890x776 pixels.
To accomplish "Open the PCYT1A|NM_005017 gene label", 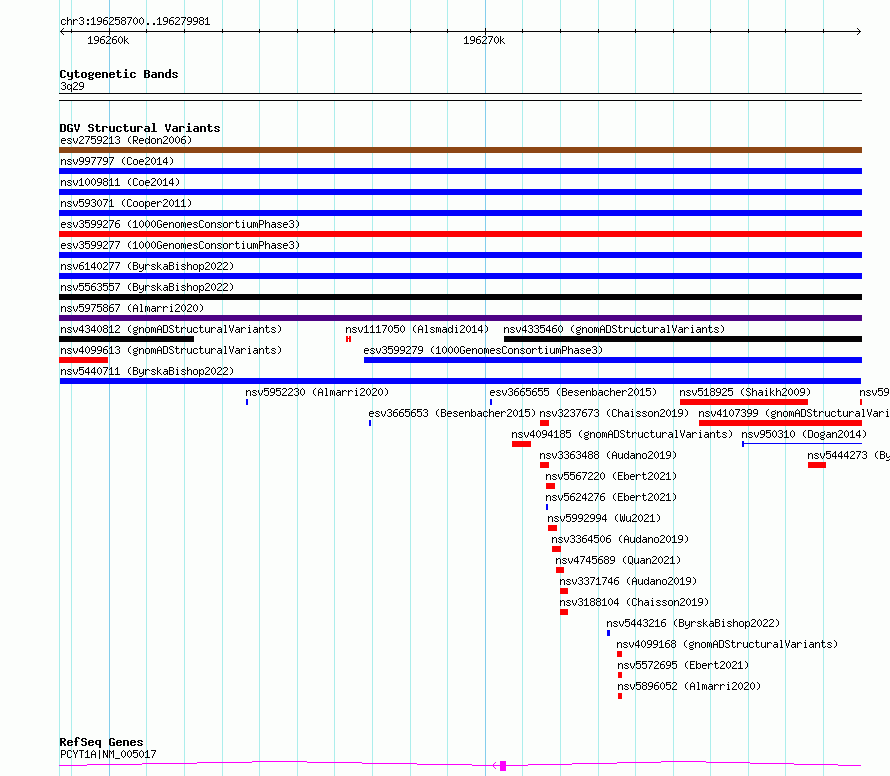I will [x=108, y=754].
